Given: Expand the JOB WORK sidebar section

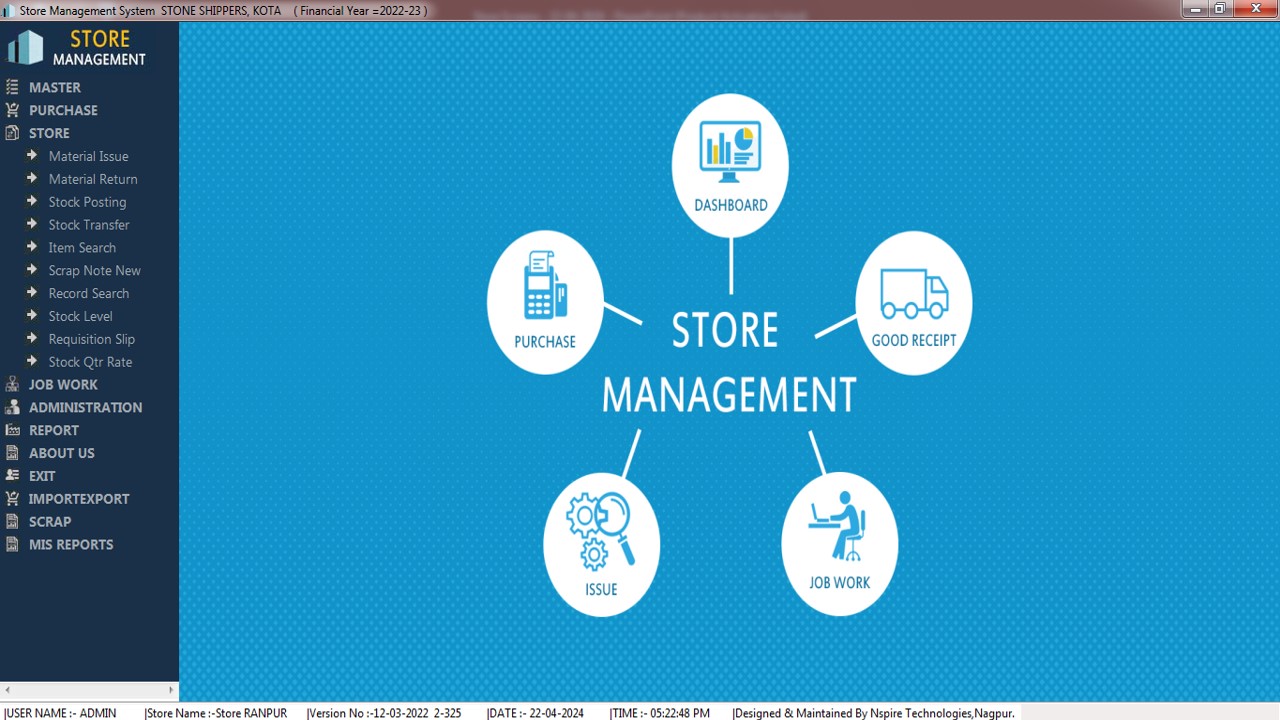Looking at the screenshot, I should point(63,385).
